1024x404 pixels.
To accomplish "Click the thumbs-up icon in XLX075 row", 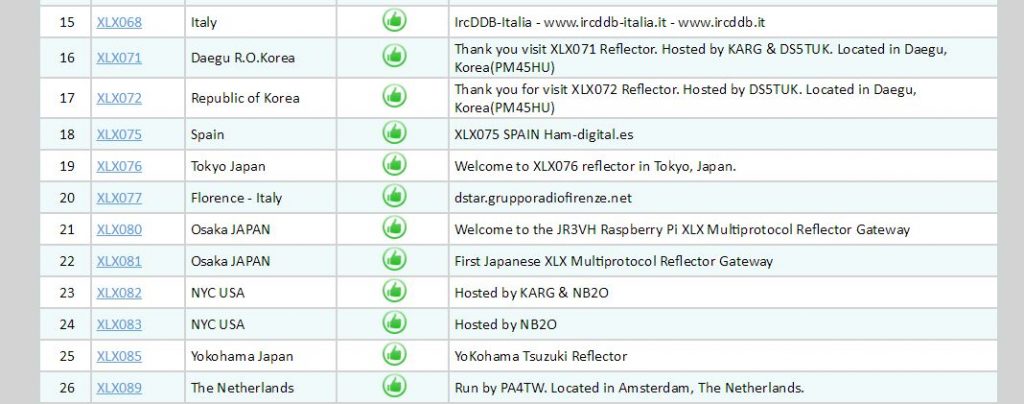I will 394,133.
